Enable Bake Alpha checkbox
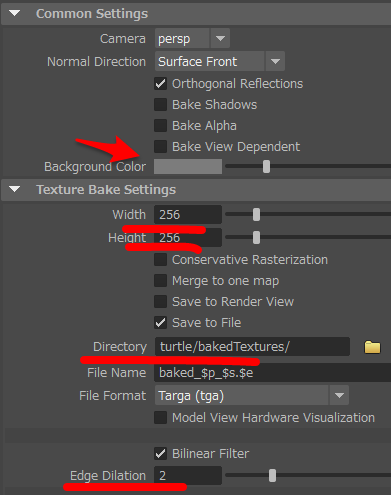The image size is (391, 495). pos(160,125)
